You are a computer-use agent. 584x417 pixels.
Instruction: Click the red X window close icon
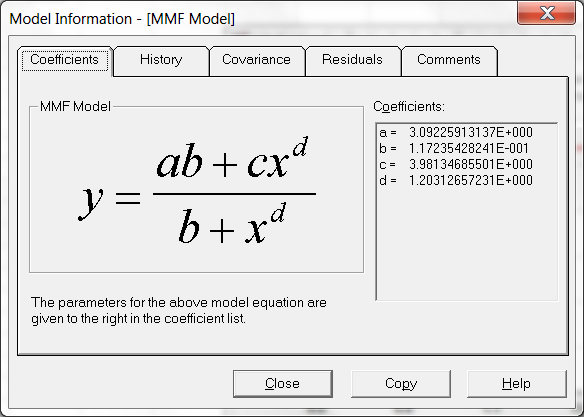pyautogui.click(x=546, y=13)
